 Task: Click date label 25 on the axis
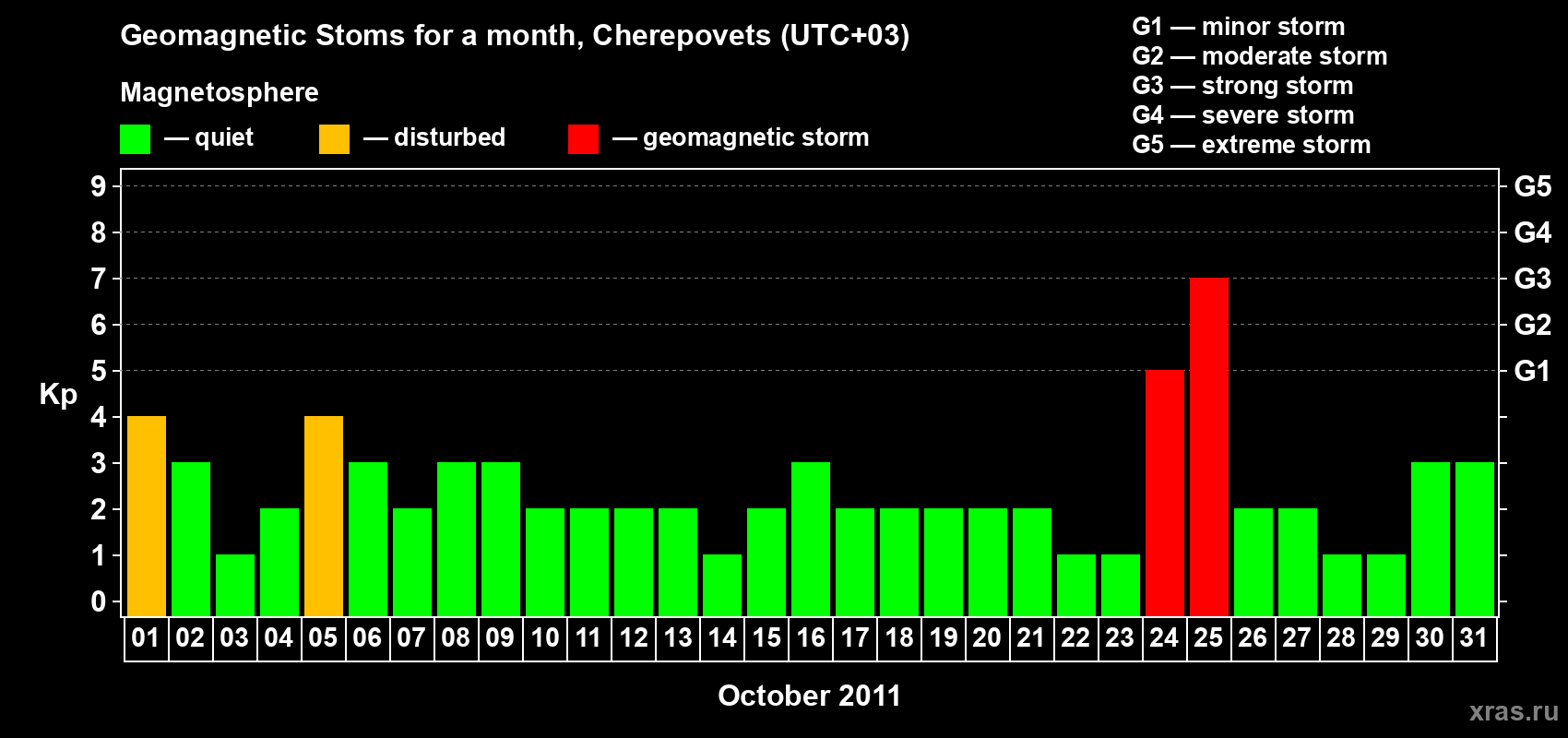click(1208, 637)
